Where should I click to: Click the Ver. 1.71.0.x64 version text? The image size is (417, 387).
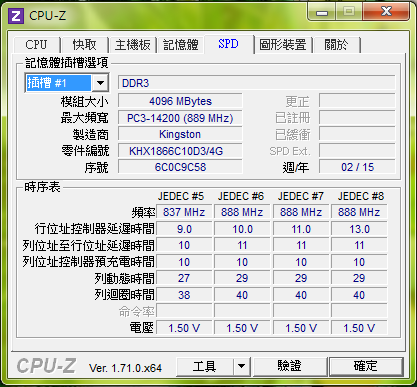click(125, 368)
